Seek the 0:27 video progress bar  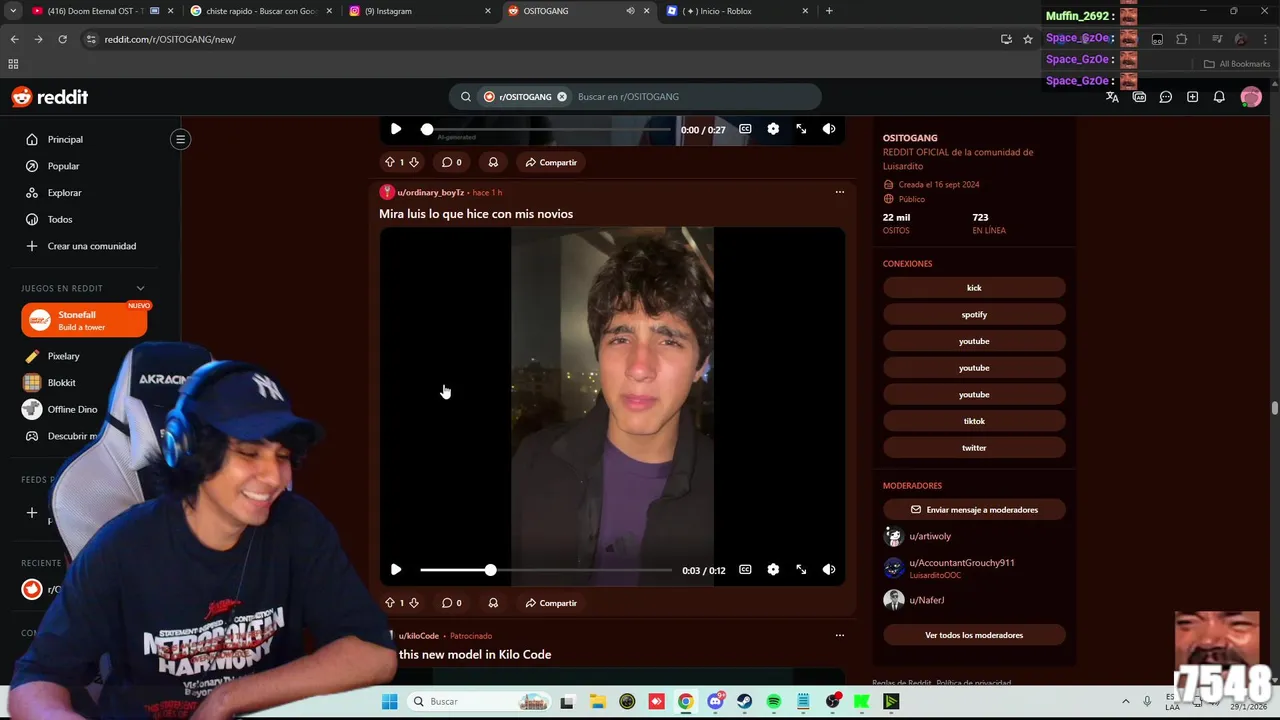coord(546,129)
